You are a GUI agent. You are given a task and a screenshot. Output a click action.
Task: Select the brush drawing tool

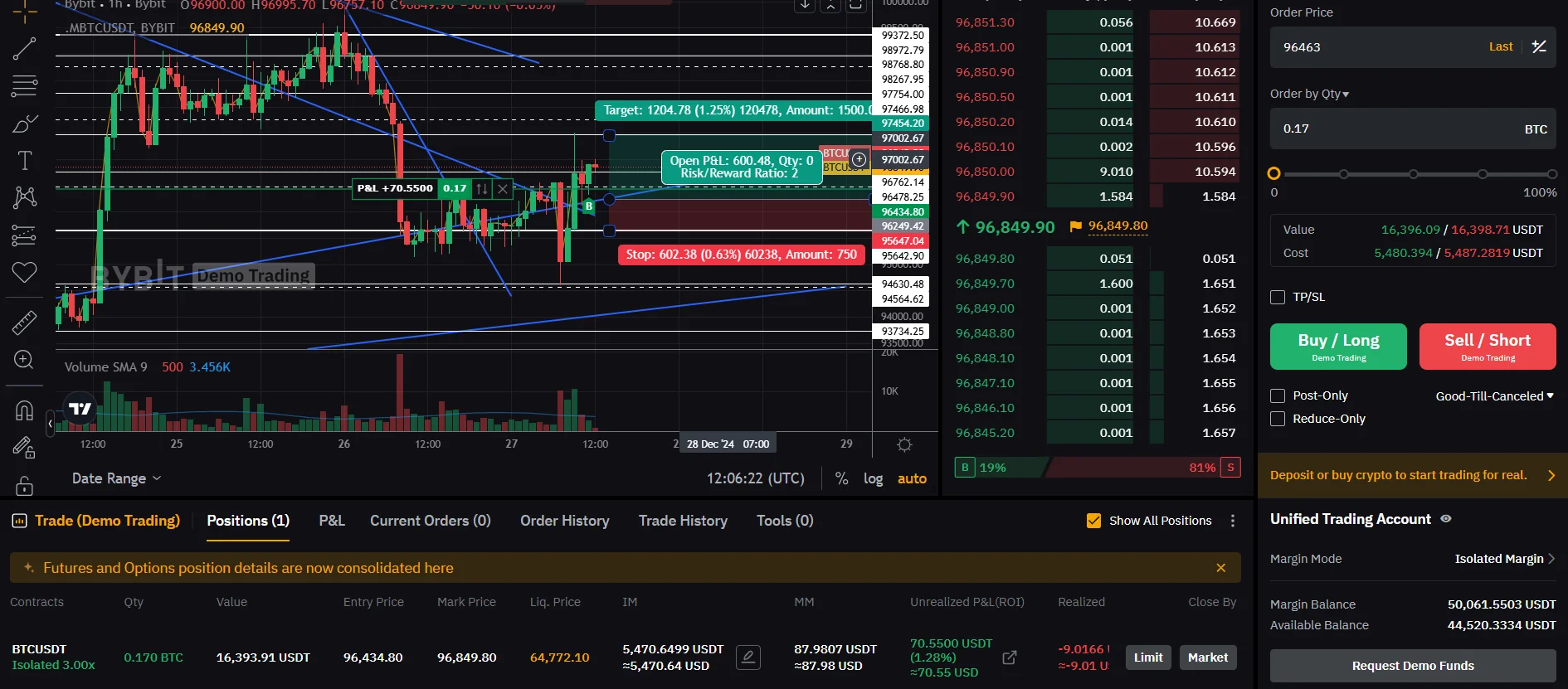point(24,124)
